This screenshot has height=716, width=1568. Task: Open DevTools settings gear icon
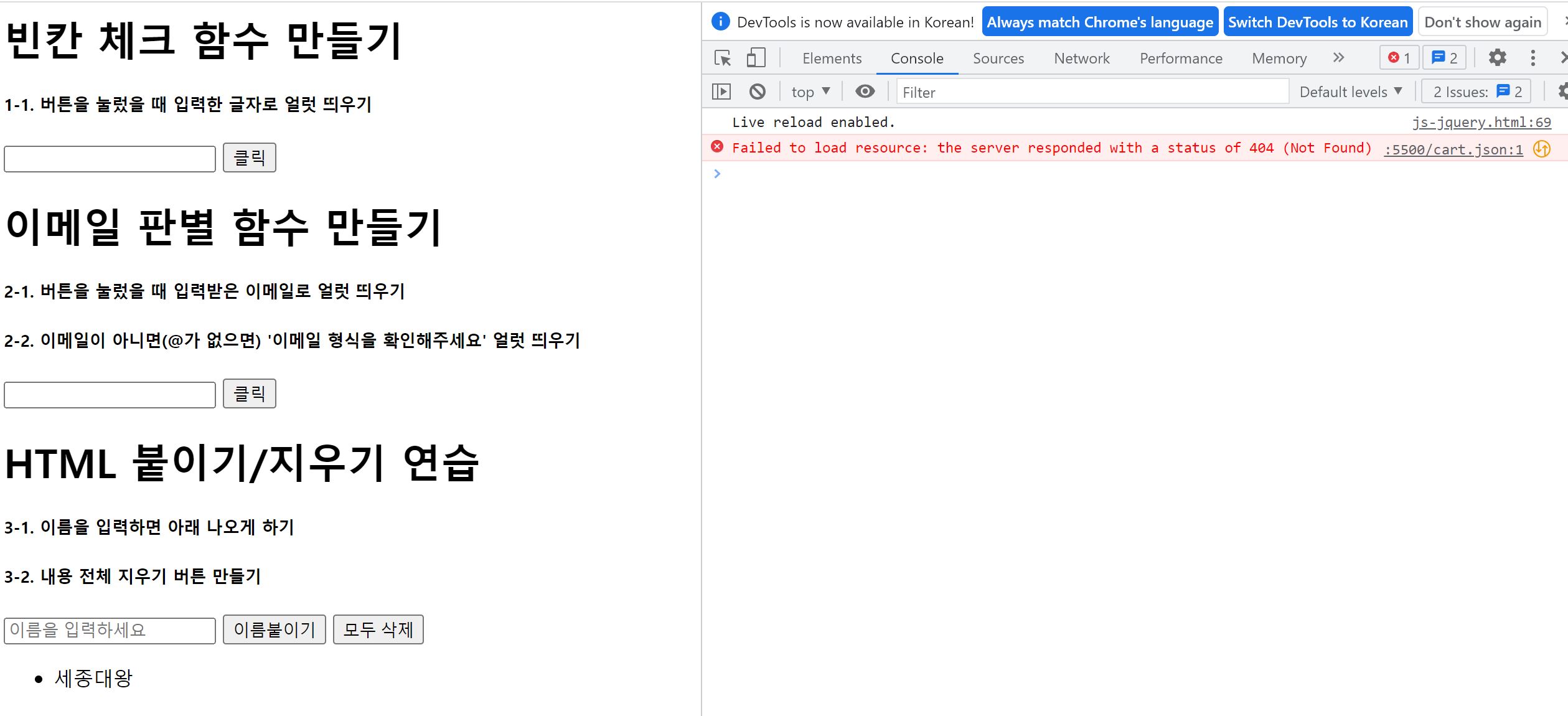coord(1497,58)
